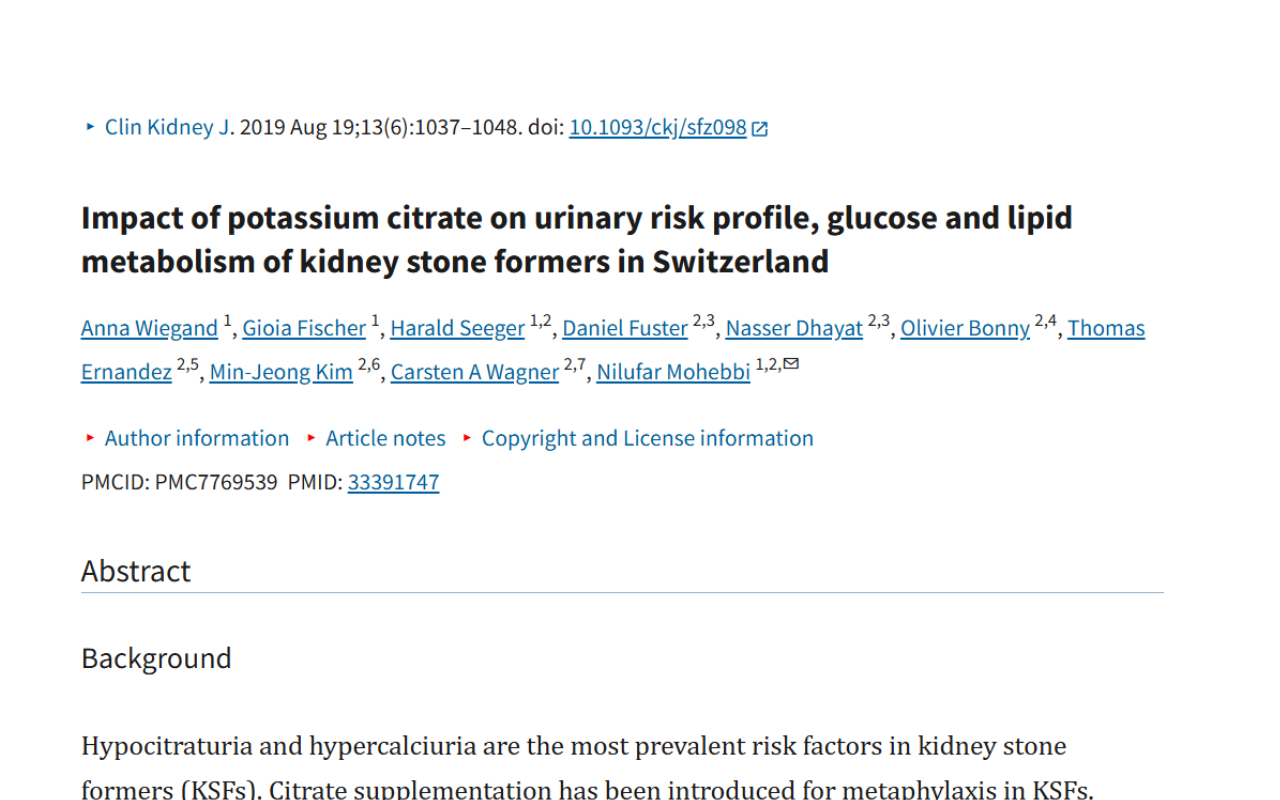Select author Gioia Fischer
This screenshot has height=800, width=1280.
click(304, 328)
